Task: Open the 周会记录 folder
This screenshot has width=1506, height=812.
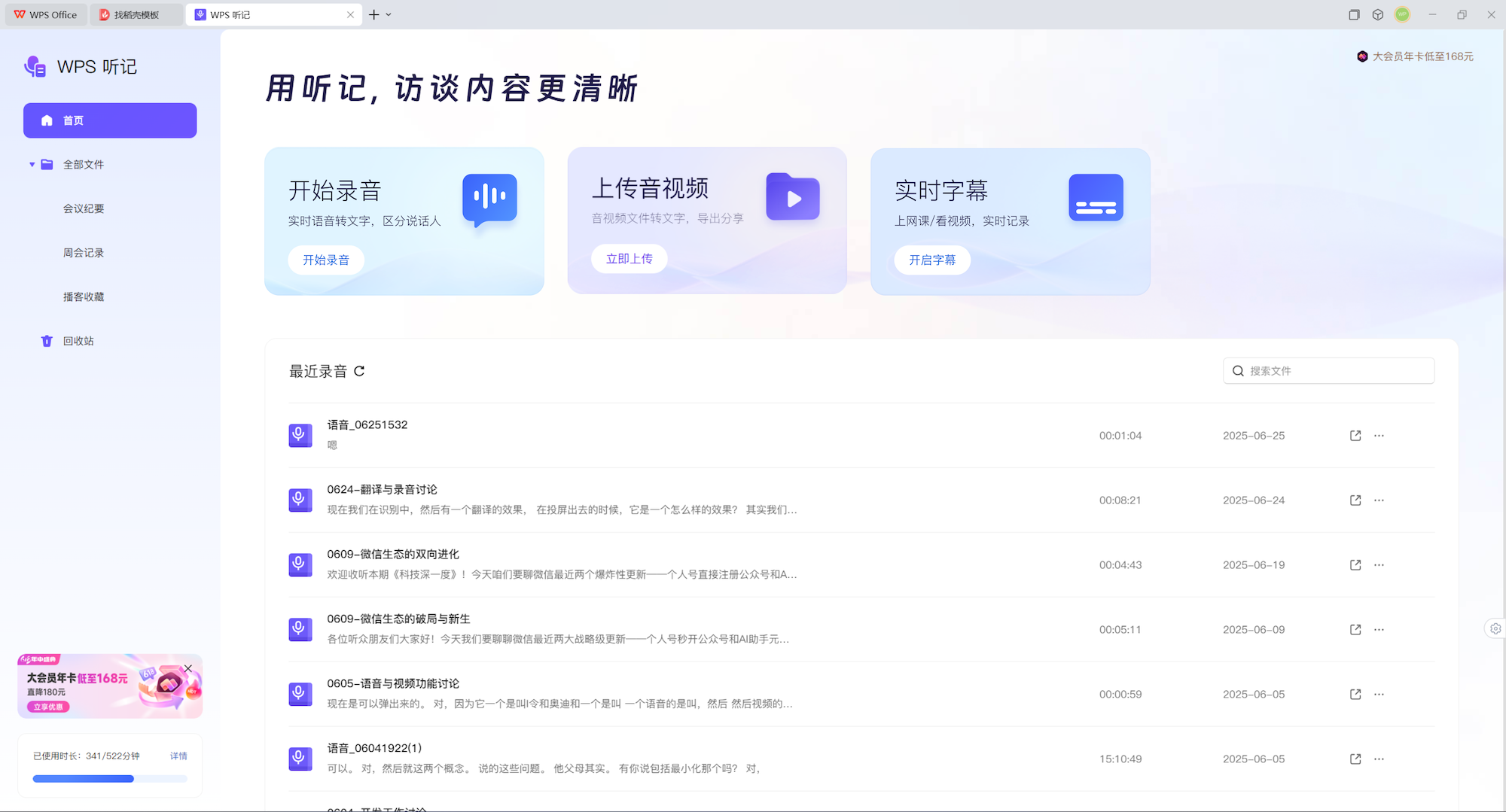Action: coord(84,253)
